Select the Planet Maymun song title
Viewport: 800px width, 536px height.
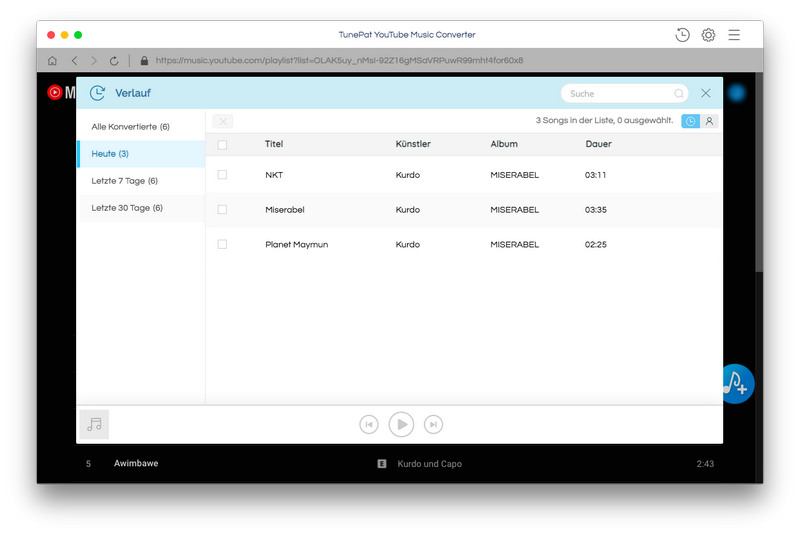coord(296,244)
